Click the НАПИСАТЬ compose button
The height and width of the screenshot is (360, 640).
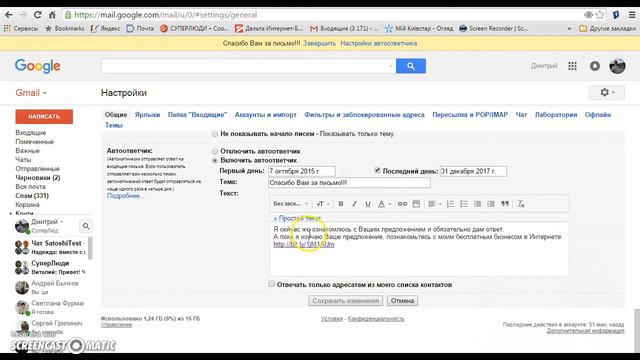pos(44,116)
